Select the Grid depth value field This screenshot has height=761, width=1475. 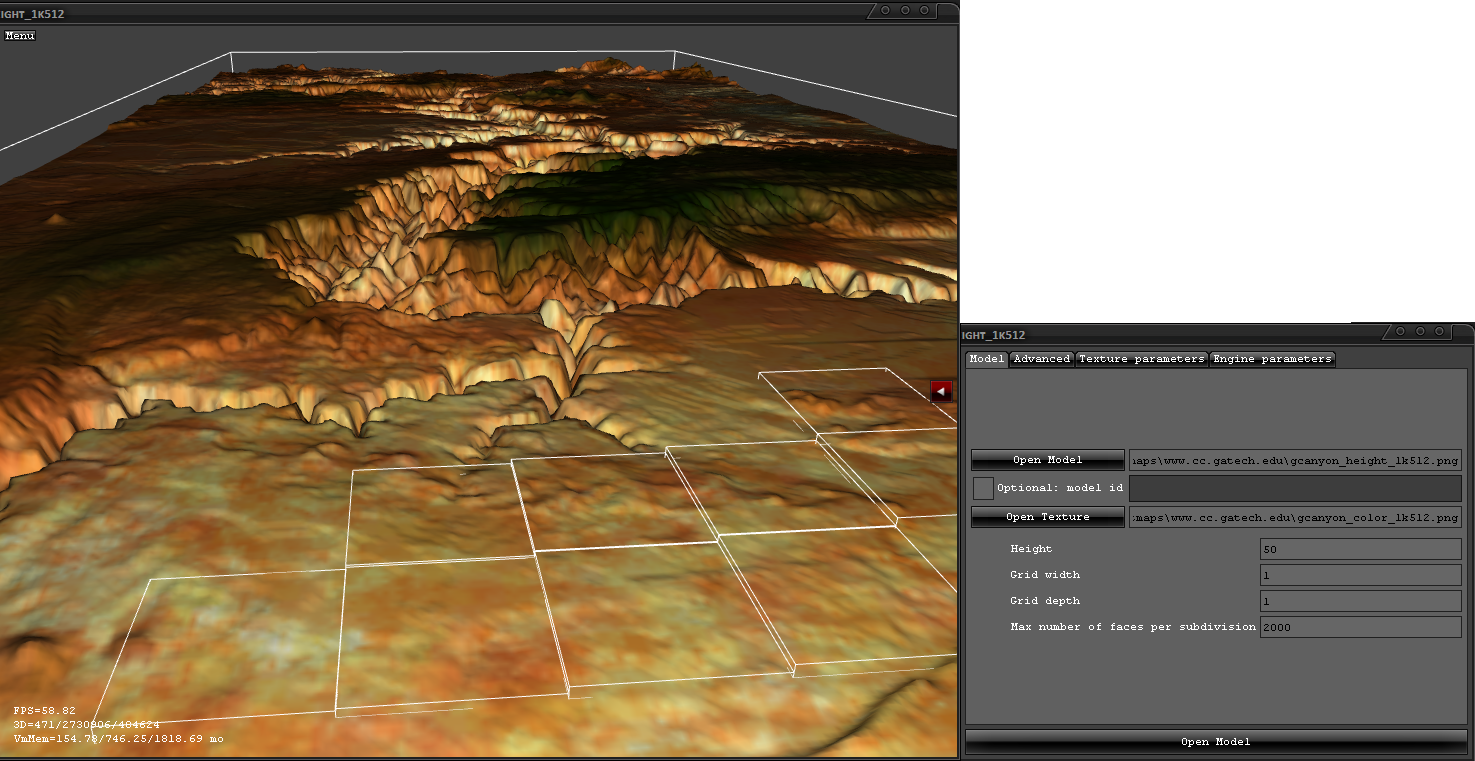(1360, 601)
